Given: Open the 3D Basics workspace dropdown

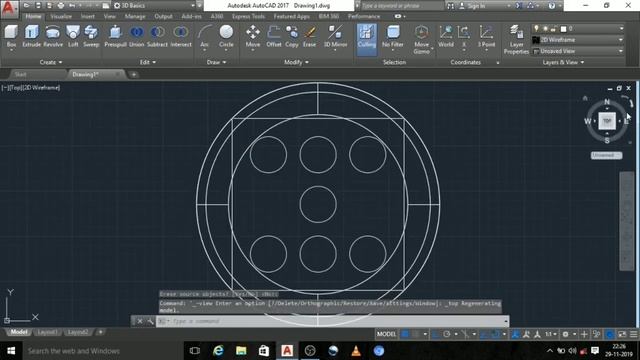Looking at the screenshot, I should [154, 6].
